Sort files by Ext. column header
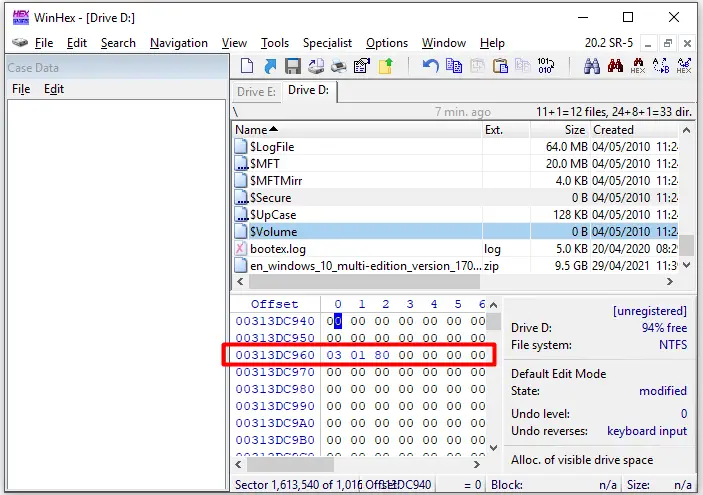This screenshot has height=495, width=703. [506, 130]
